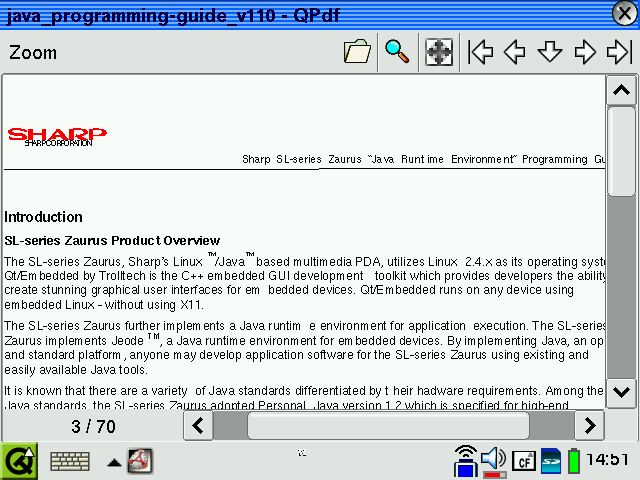Show the on-screen keyboard
640x480 pixels.
pos(70,462)
